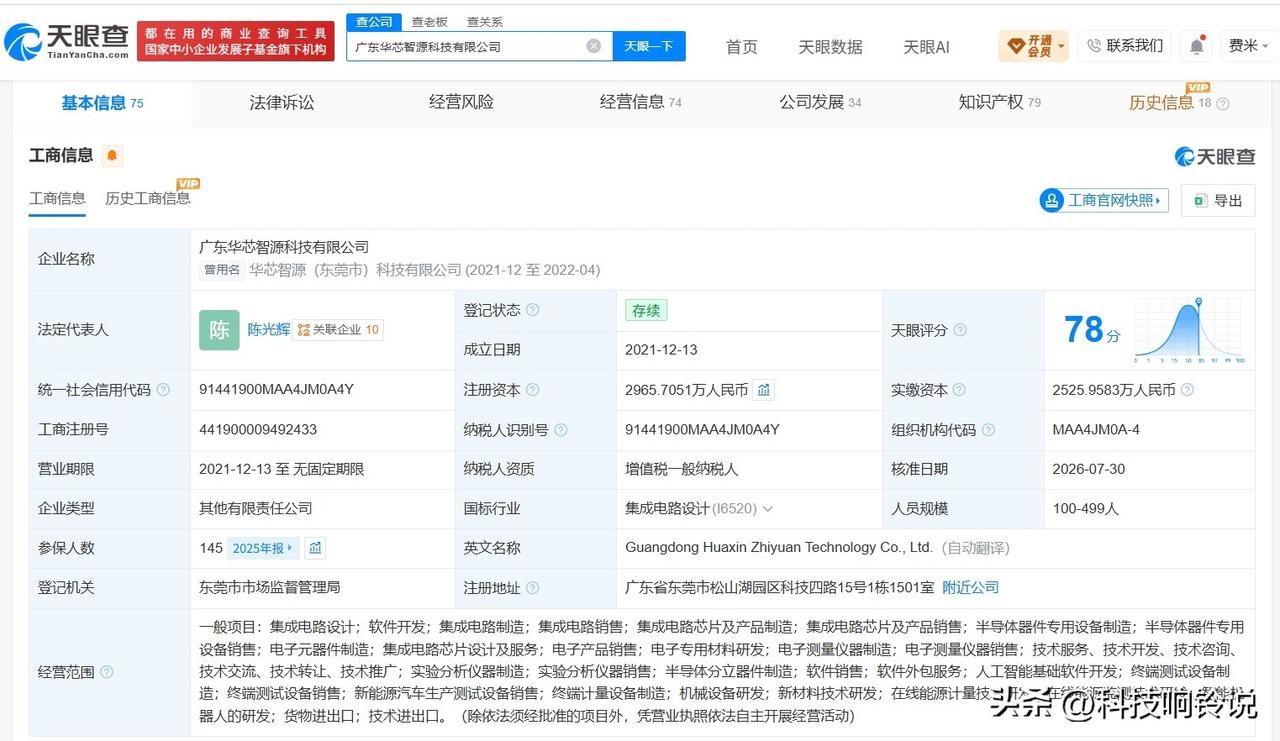Switch to the 查老板 search tab
The width and height of the screenshot is (1280, 741).
(430, 21)
